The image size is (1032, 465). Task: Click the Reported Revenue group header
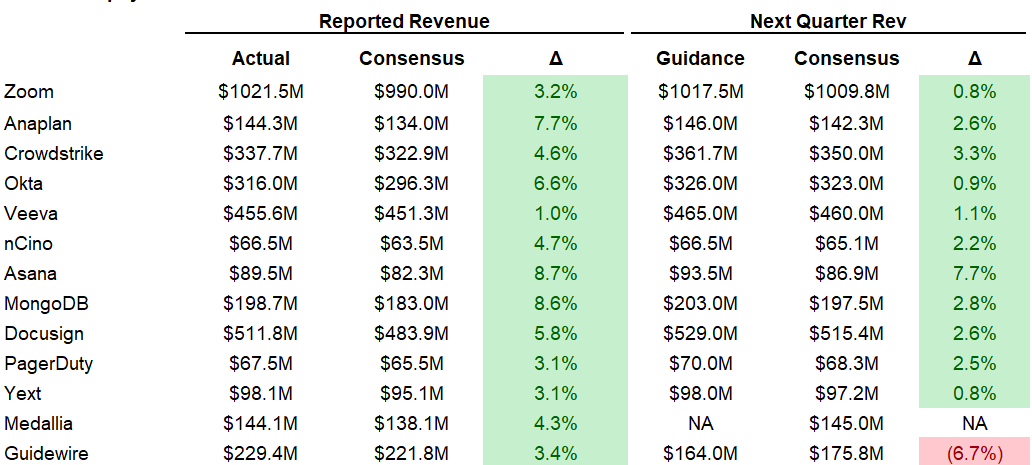click(x=404, y=21)
